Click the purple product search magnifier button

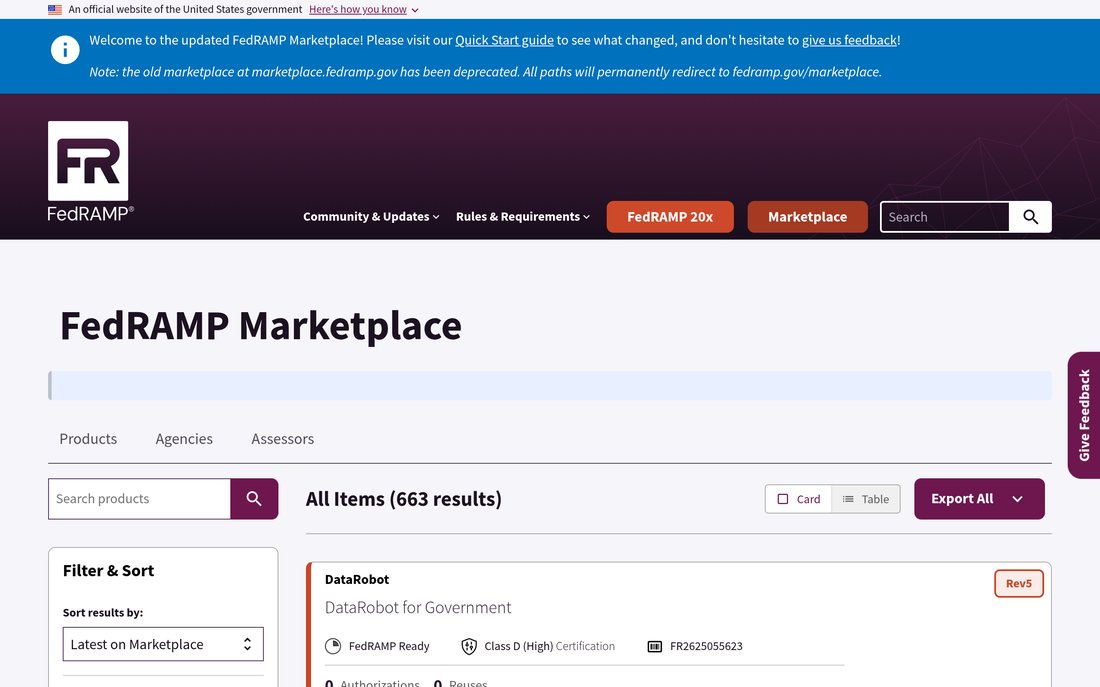254,499
